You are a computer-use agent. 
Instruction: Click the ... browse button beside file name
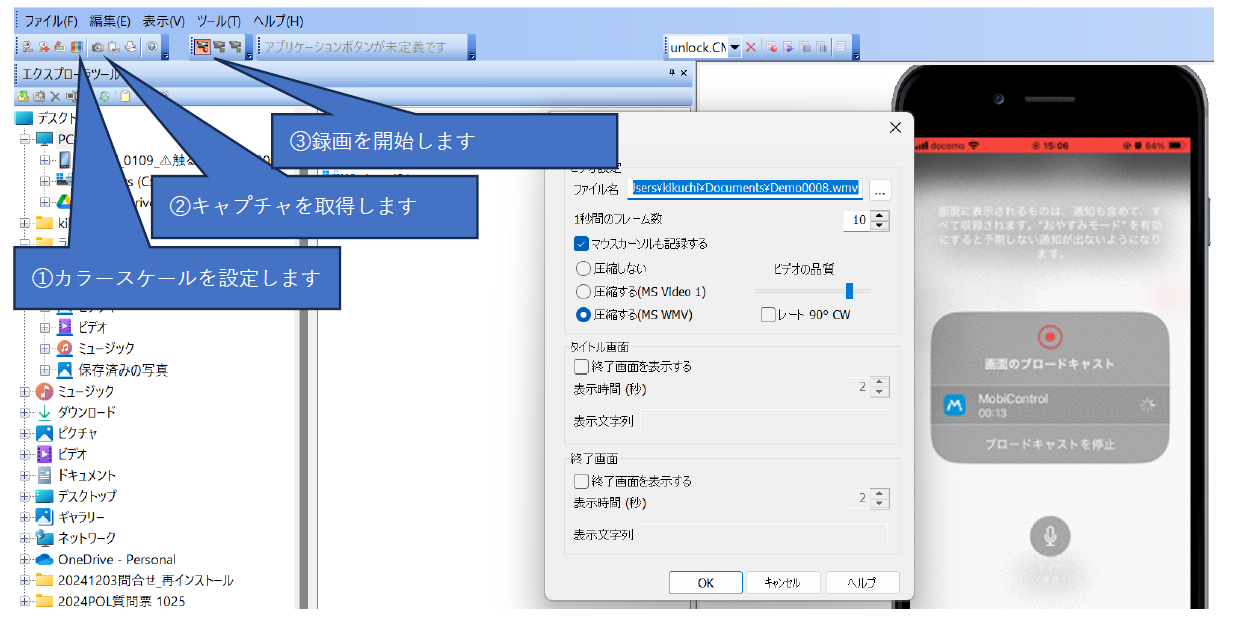click(880, 189)
